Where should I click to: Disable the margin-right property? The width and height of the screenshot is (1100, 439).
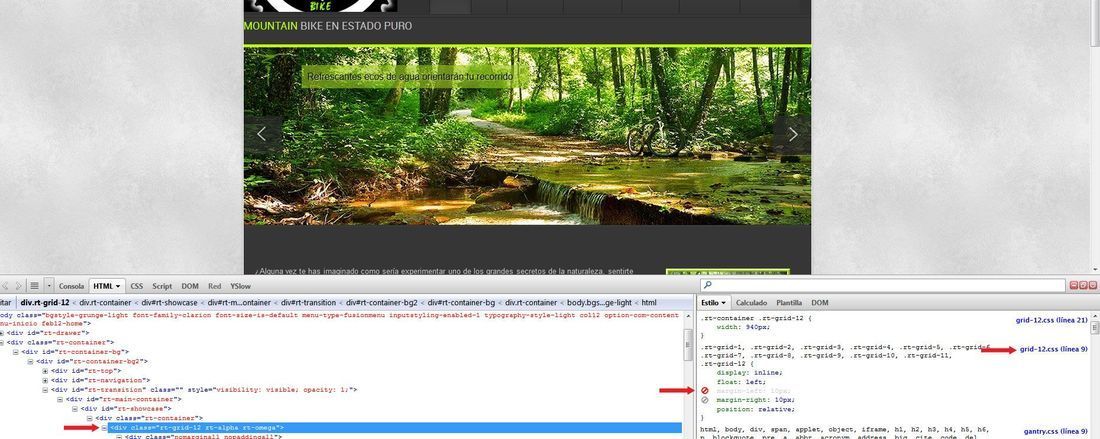(x=705, y=400)
